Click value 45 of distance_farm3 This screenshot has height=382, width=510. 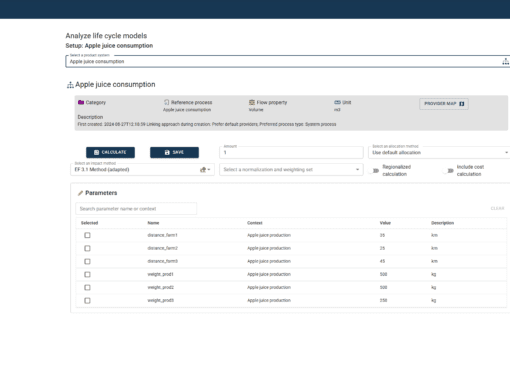pos(382,261)
